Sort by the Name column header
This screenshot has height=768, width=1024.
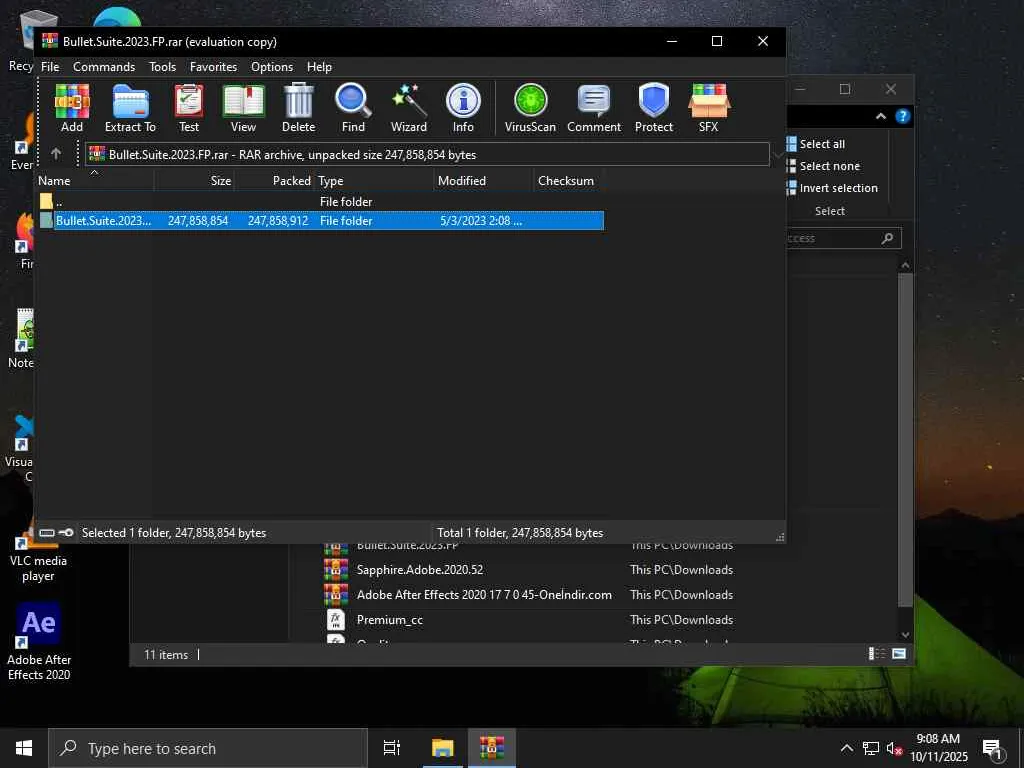click(94, 181)
